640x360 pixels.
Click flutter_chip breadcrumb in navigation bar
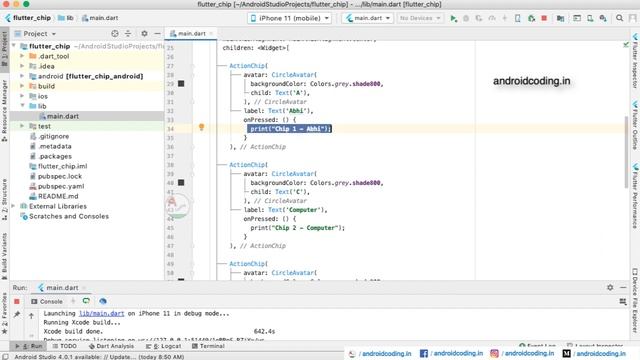point(28,18)
